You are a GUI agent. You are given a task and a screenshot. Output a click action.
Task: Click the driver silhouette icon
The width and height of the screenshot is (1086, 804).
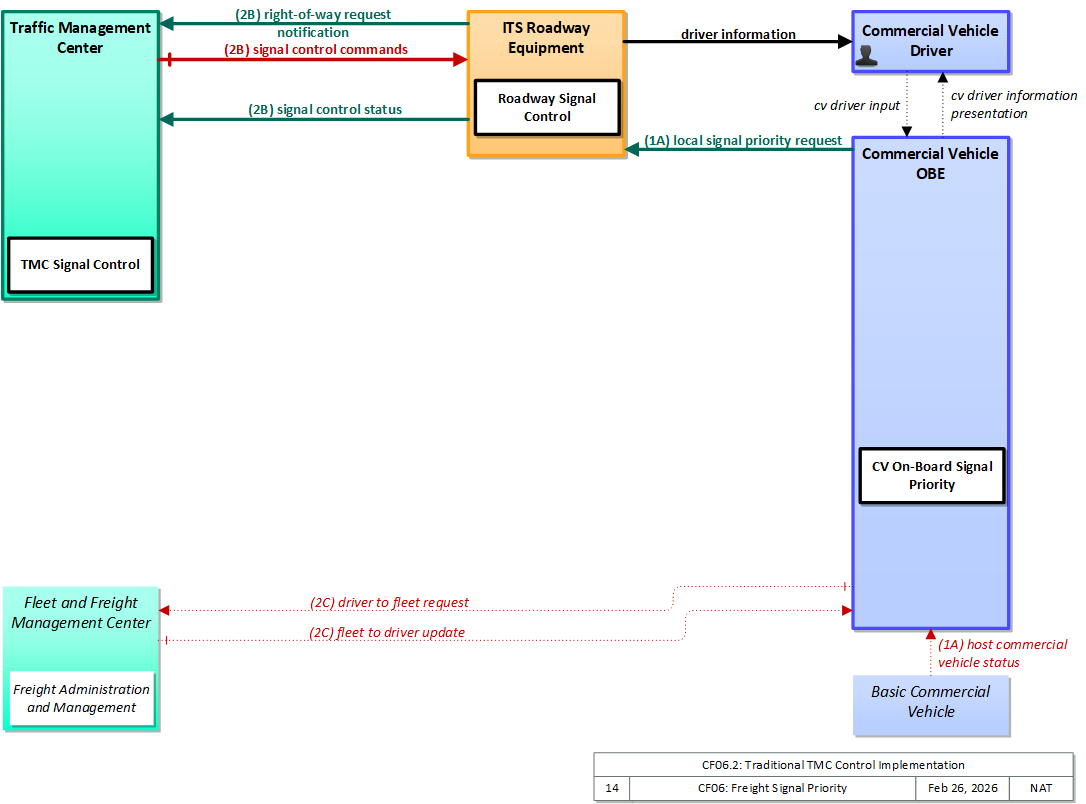(866, 56)
